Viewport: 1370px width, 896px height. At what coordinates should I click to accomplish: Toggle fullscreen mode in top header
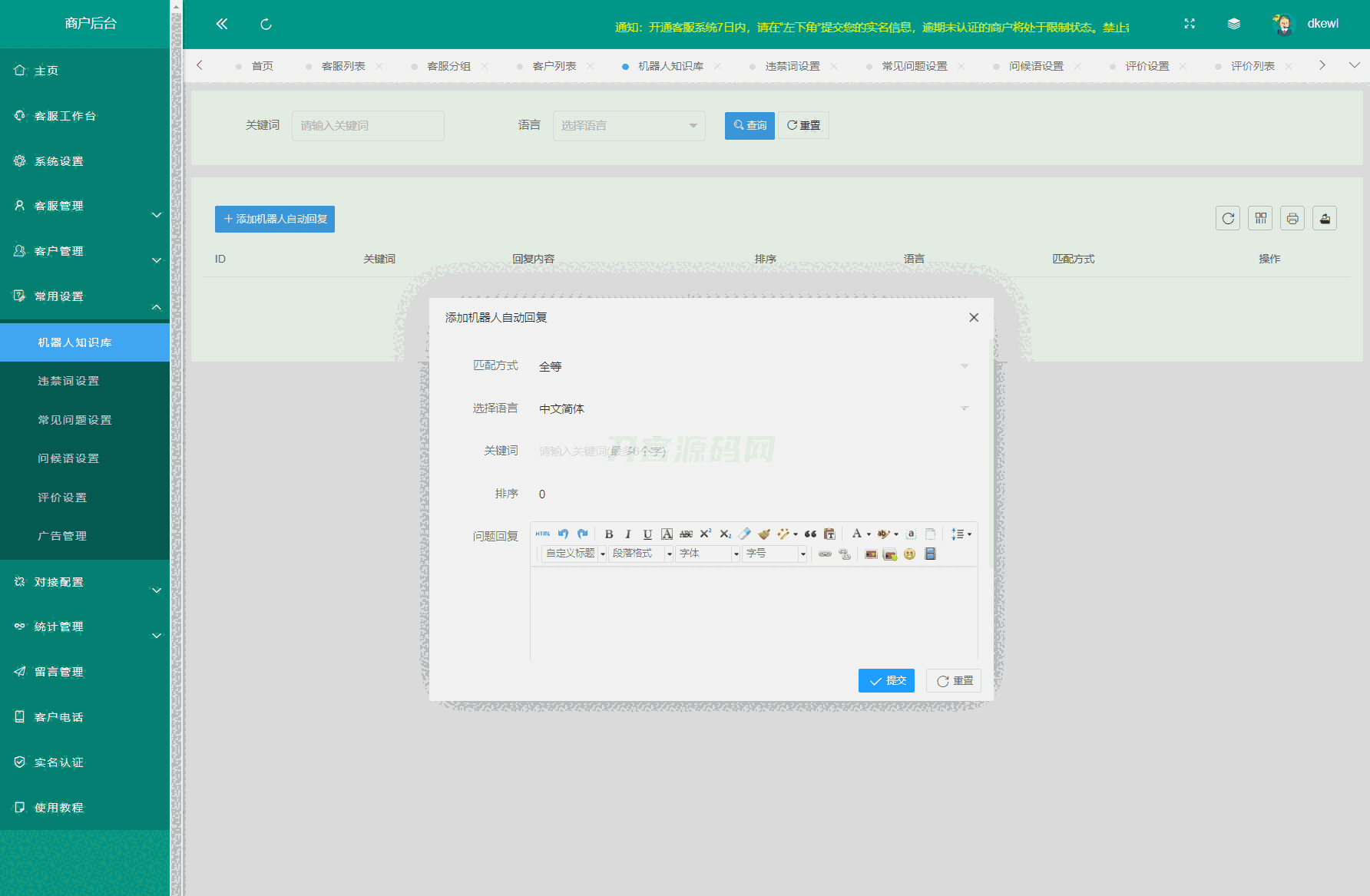(1190, 24)
